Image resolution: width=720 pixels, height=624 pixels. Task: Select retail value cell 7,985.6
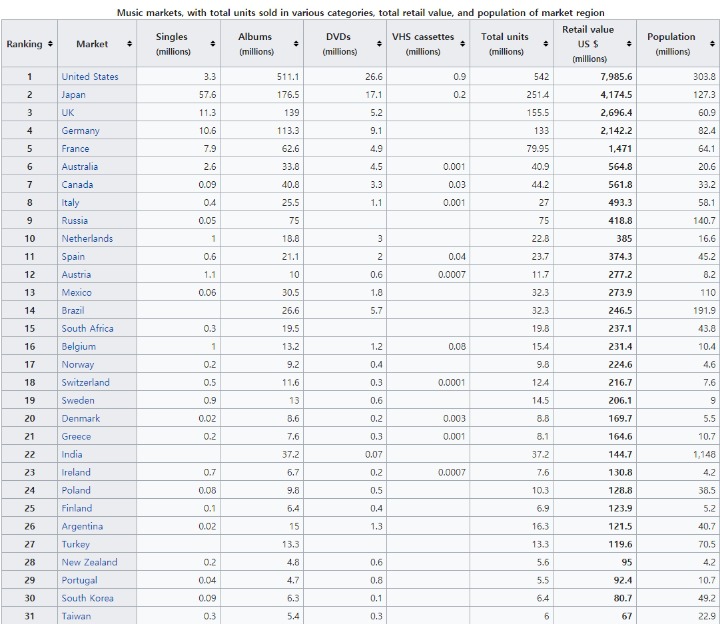[x=595, y=77]
